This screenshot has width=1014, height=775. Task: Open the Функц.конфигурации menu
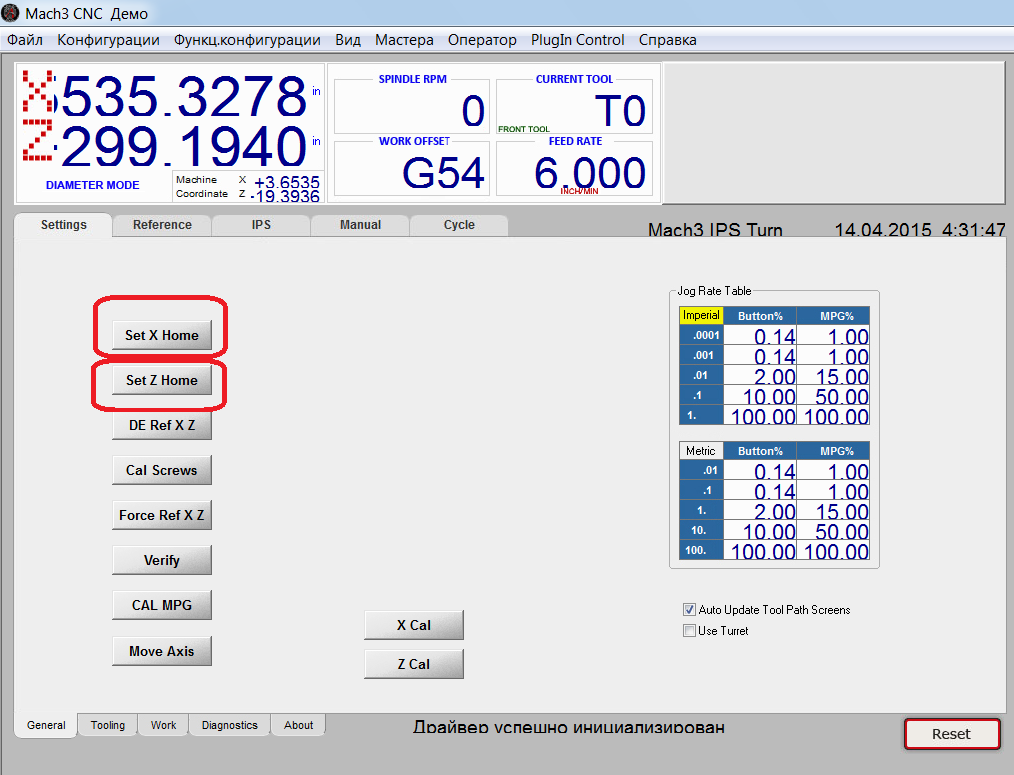pos(247,40)
